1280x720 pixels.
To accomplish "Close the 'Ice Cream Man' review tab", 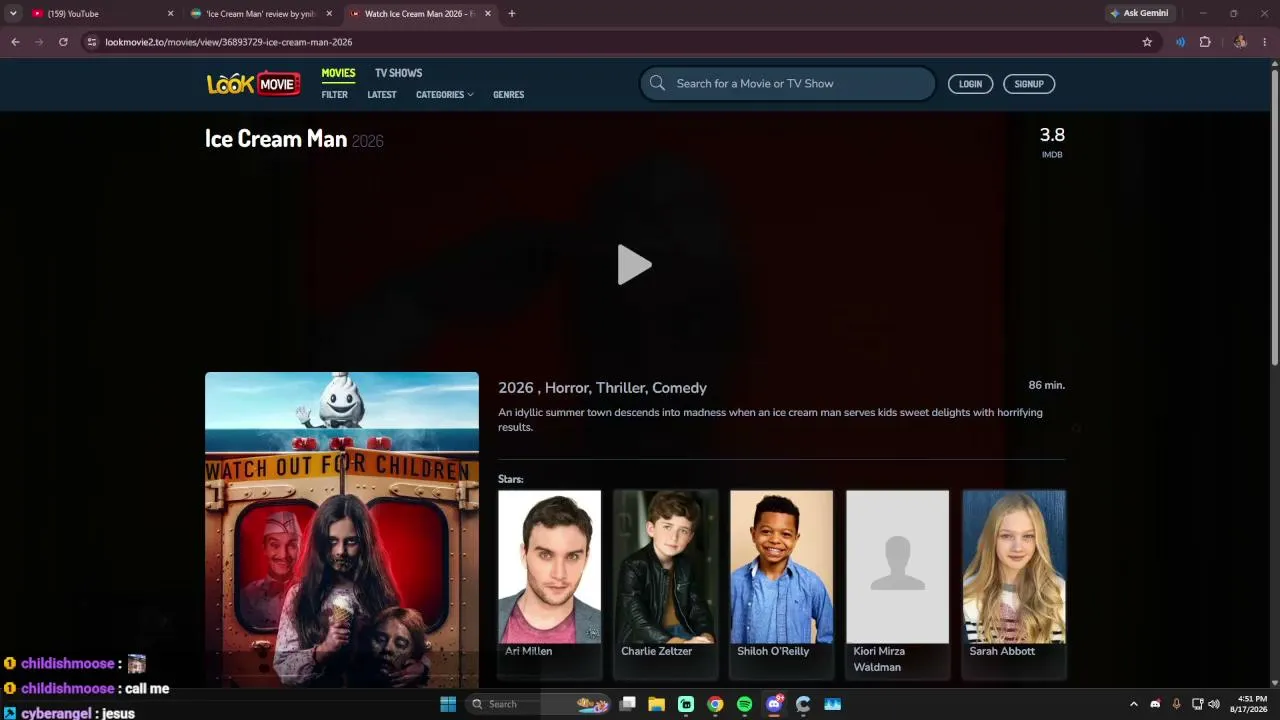I will [329, 14].
